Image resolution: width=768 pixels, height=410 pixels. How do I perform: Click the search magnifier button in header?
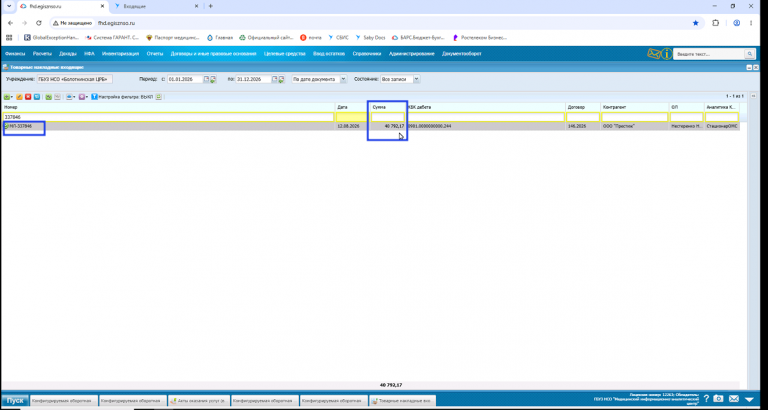pos(749,54)
